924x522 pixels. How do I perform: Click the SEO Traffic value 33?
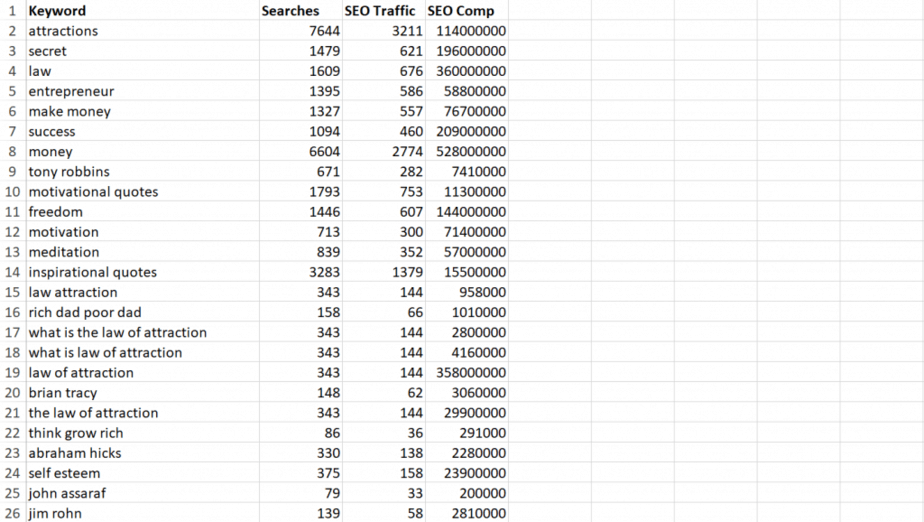pyautogui.click(x=384, y=493)
